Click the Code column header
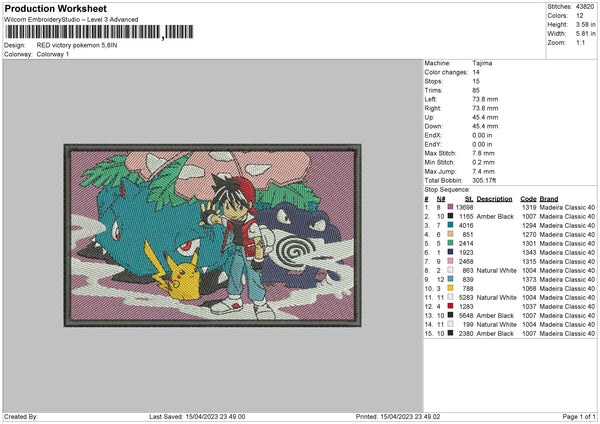The width and height of the screenshot is (600, 424). 528,199
